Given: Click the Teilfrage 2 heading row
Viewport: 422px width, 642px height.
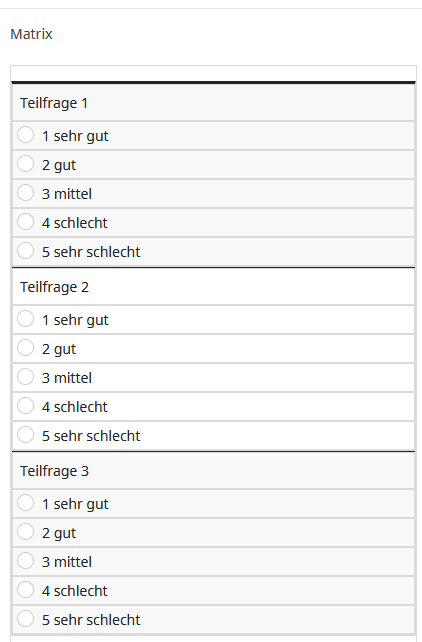Looking at the screenshot, I should pyautogui.click(x=213, y=287).
